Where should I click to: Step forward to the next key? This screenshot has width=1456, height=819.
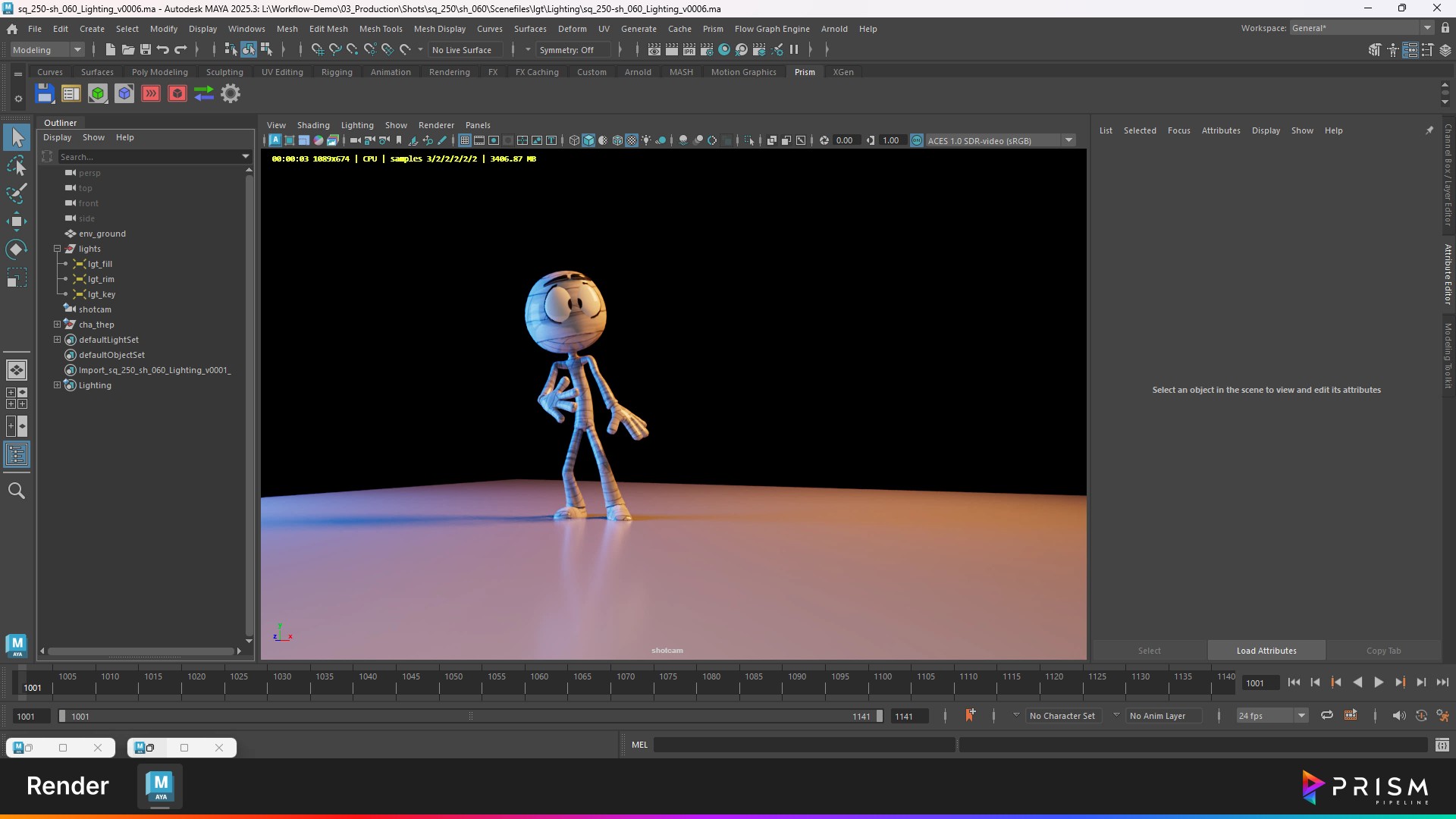(x=1400, y=682)
